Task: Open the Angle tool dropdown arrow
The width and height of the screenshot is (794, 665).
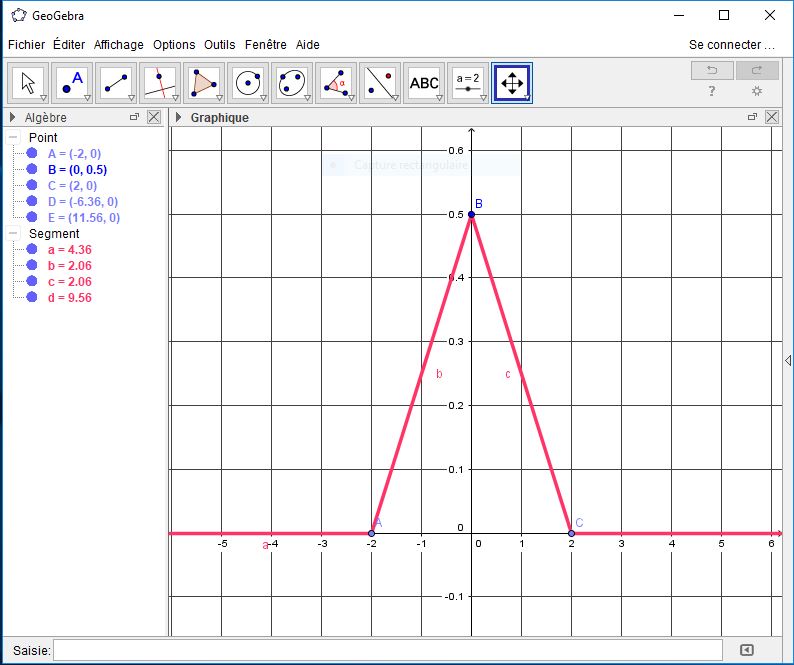Action: point(351,98)
